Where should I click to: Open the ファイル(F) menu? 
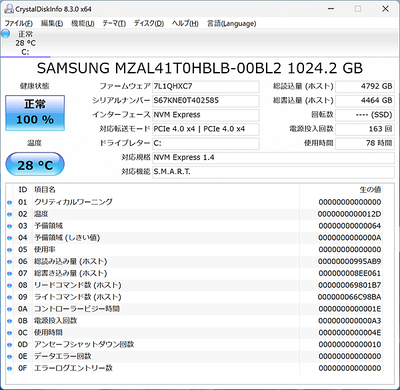tap(18, 24)
